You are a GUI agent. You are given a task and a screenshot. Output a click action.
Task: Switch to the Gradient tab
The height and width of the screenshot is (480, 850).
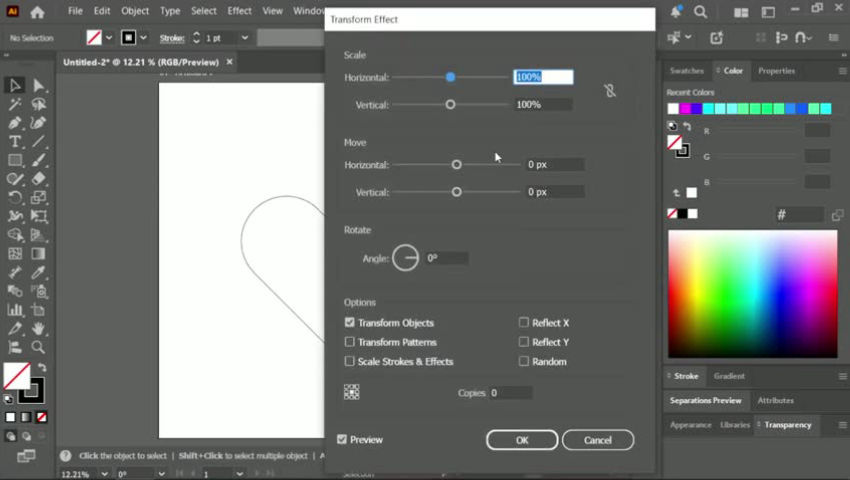click(x=729, y=376)
